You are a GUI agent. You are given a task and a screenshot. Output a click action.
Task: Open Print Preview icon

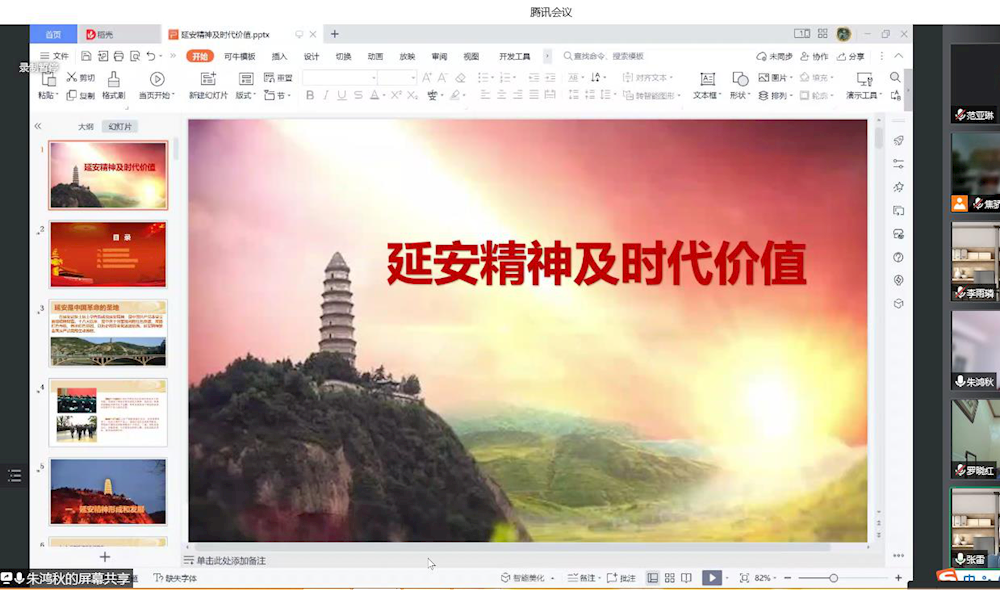pyautogui.click(x=135, y=56)
